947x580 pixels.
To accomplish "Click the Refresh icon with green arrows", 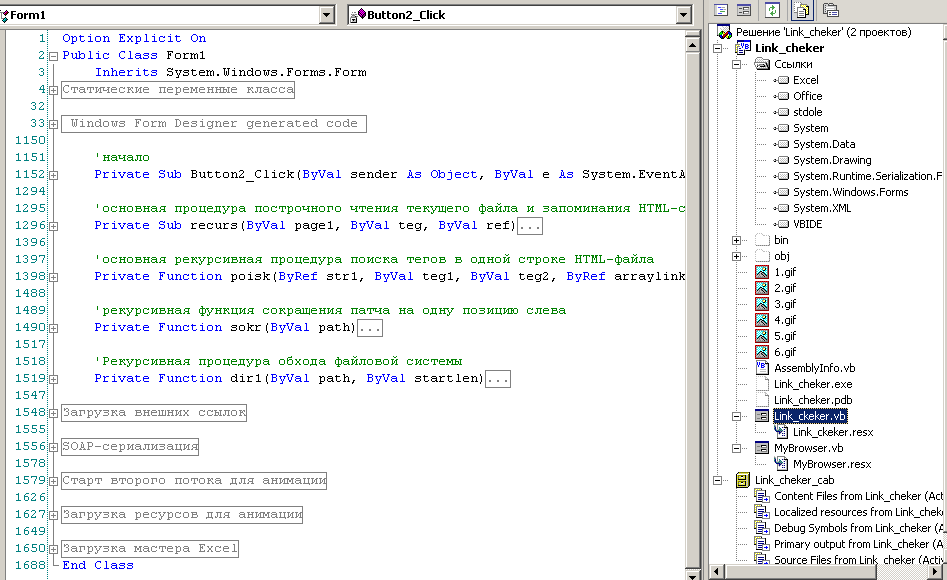I will [772, 10].
